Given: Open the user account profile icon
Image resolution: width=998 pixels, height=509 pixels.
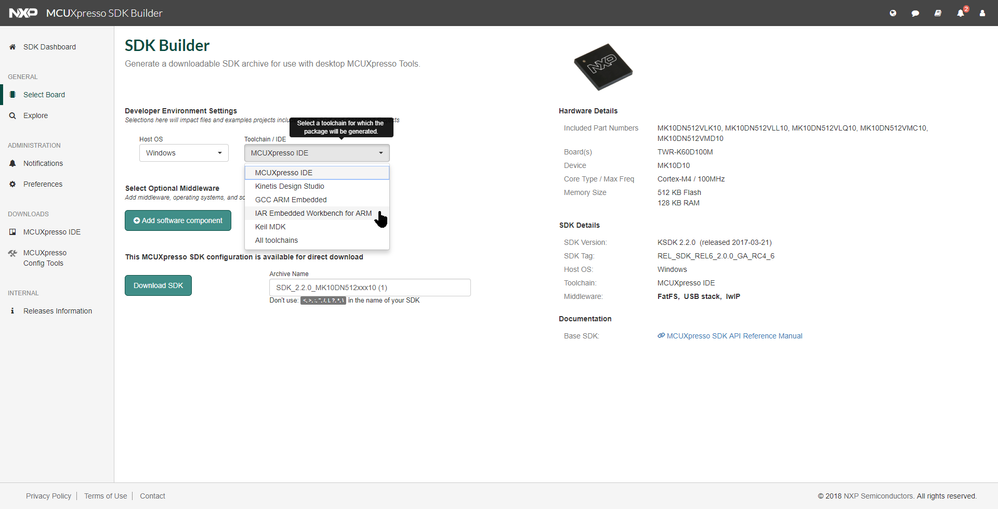Looking at the screenshot, I should click(982, 13).
